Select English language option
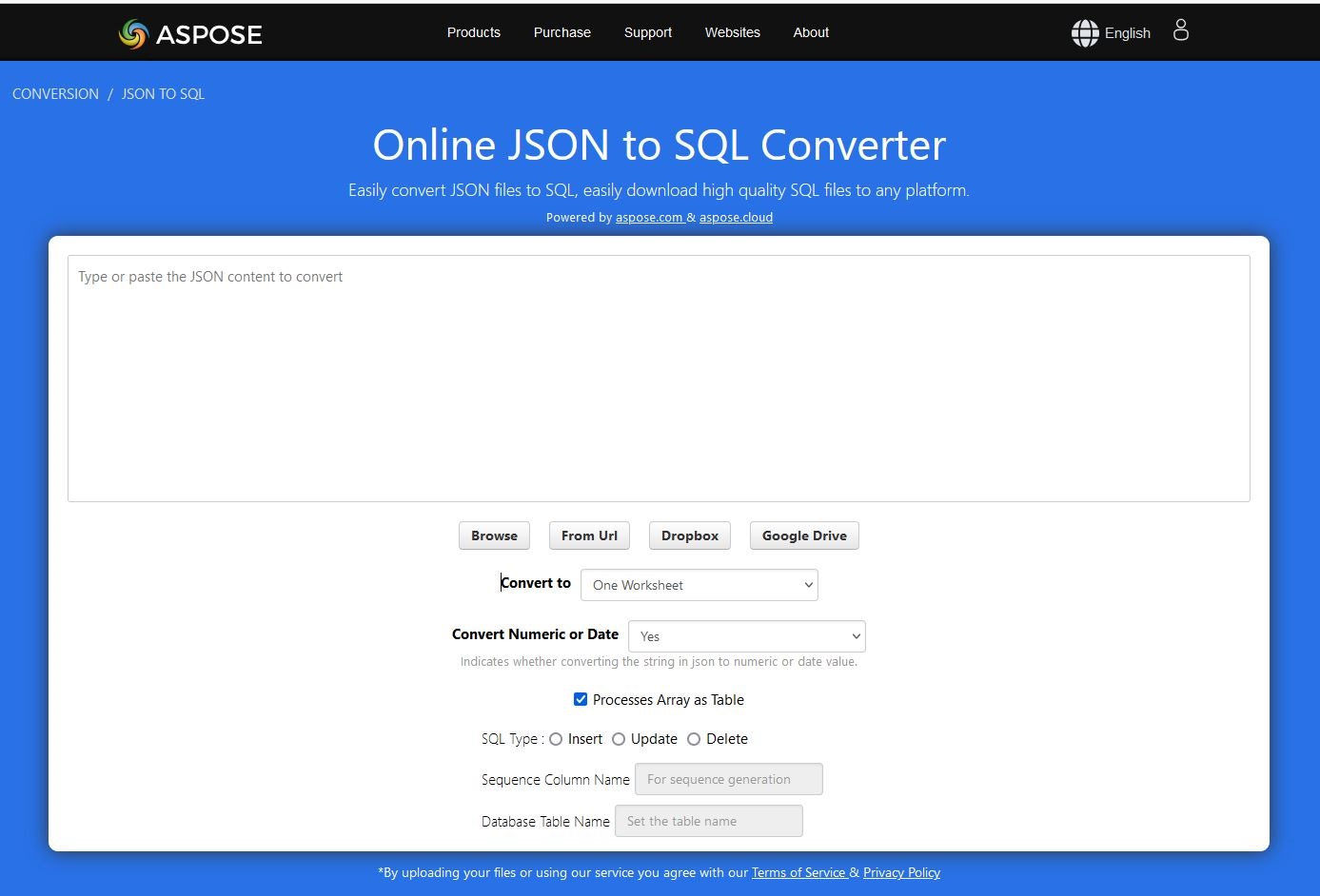This screenshot has height=896, width=1320. click(x=1128, y=33)
